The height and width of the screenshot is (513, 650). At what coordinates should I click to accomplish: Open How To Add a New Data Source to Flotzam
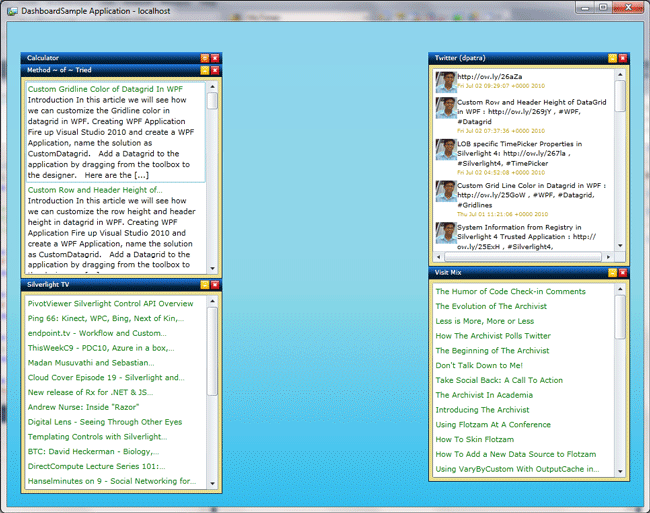point(516,455)
